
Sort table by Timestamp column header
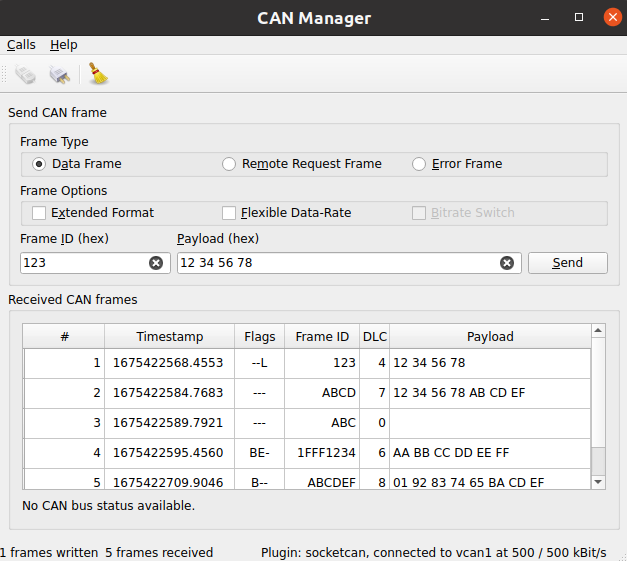coord(169,337)
